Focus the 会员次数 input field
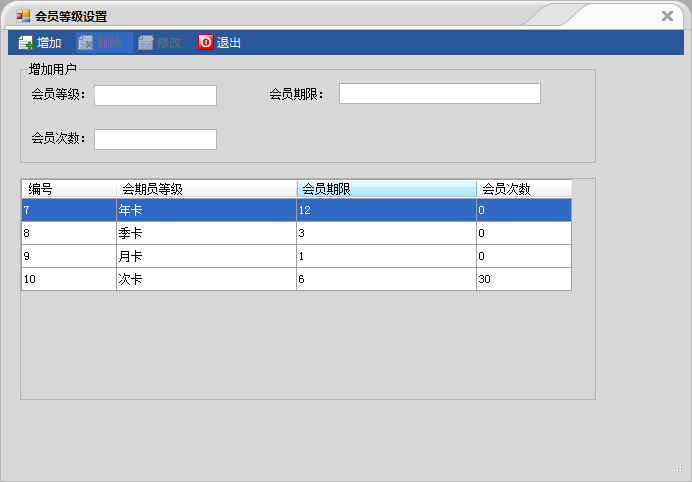Screen dimensions: 692x482 (155, 139)
